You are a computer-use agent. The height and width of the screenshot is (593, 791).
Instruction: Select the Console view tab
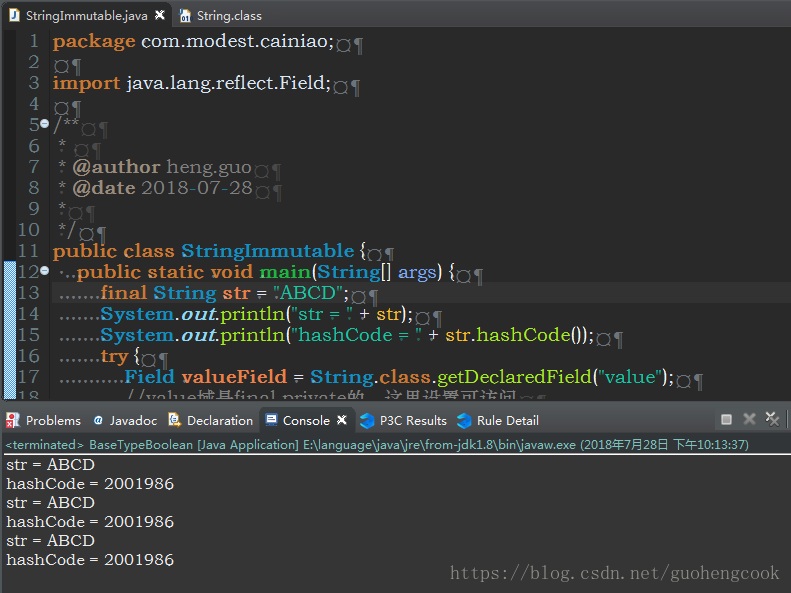[306, 420]
